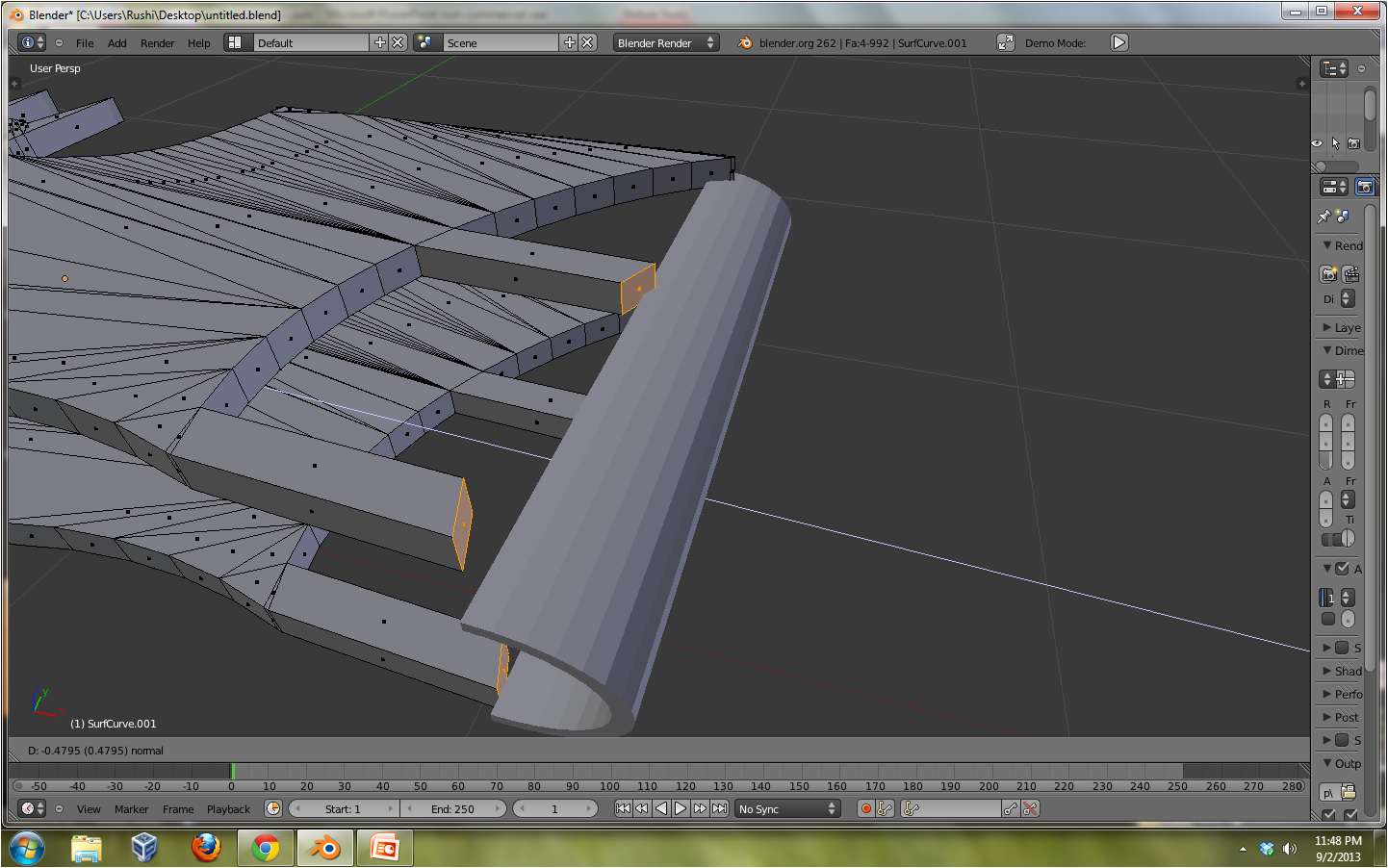Play the animation forward

click(x=681, y=808)
